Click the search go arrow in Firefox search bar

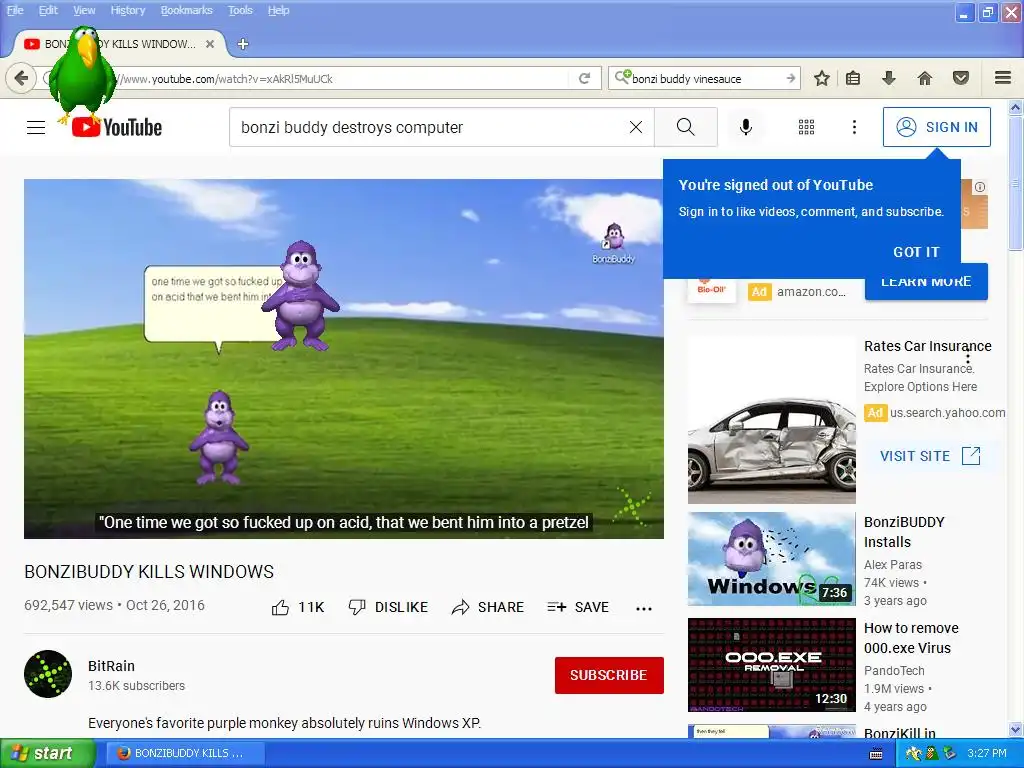click(791, 78)
